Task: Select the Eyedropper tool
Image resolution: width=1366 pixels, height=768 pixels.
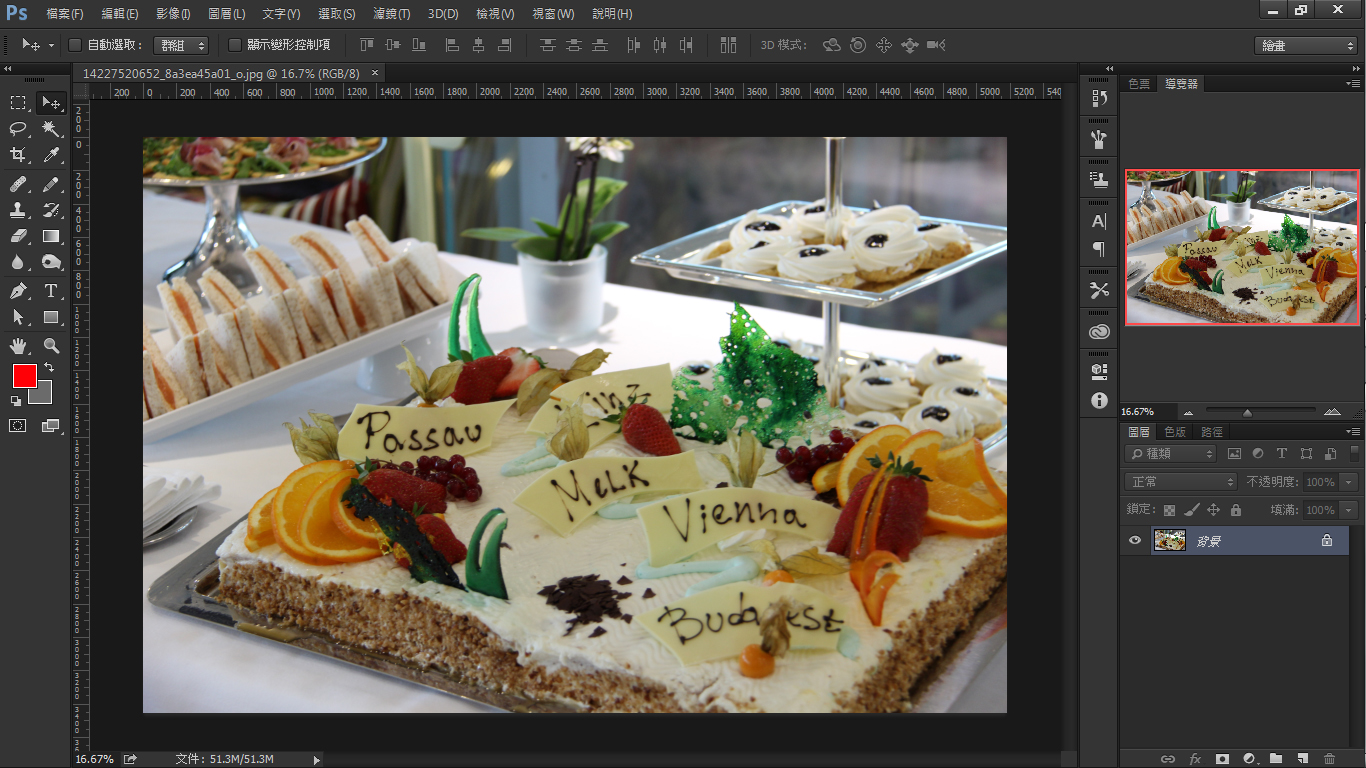Action: click(51, 154)
